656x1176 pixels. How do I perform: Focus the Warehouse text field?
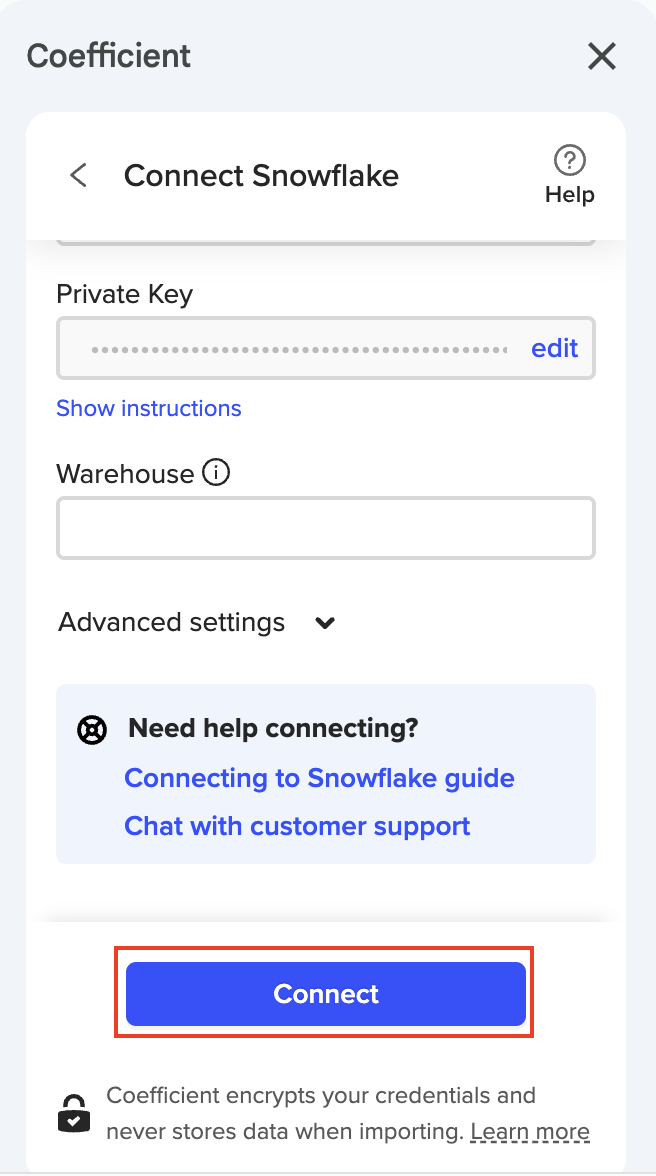326,528
